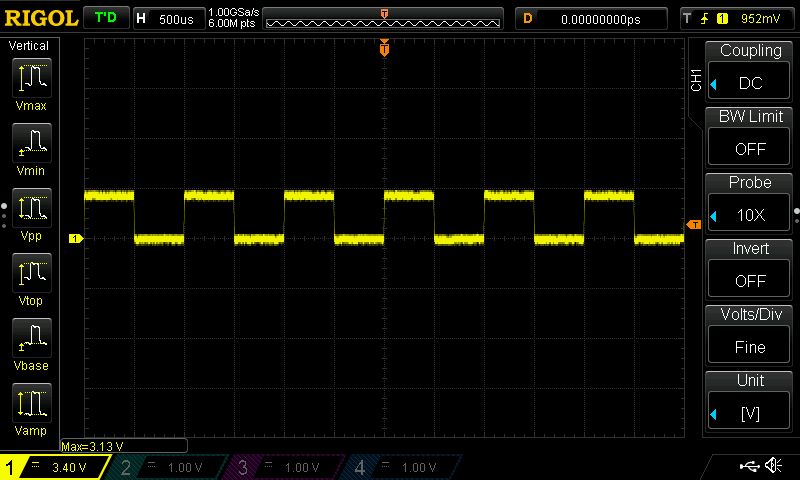This screenshot has height=480, width=800.
Task: Select the Vbase measurement icon
Action: [x=32, y=337]
